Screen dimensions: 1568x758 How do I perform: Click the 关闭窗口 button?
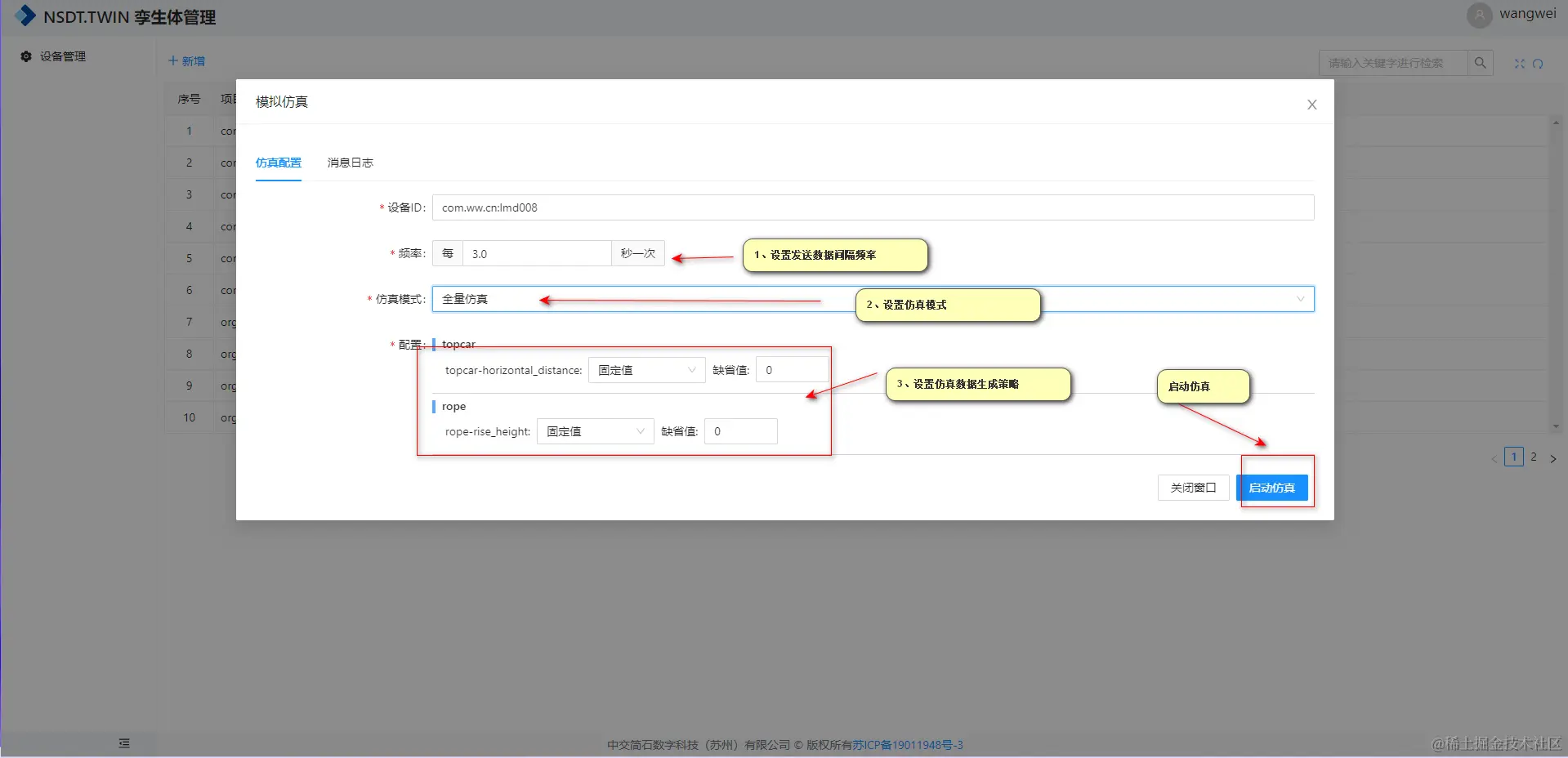pyautogui.click(x=1193, y=488)
